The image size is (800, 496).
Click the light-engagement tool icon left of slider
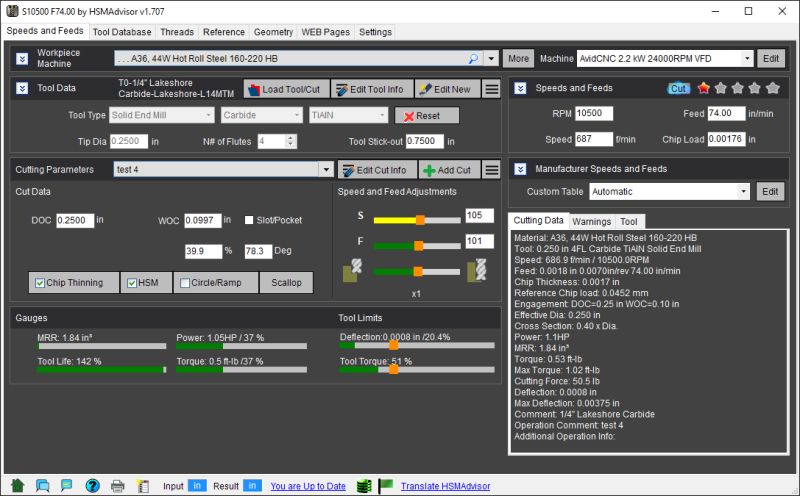(x=352, y=270)
